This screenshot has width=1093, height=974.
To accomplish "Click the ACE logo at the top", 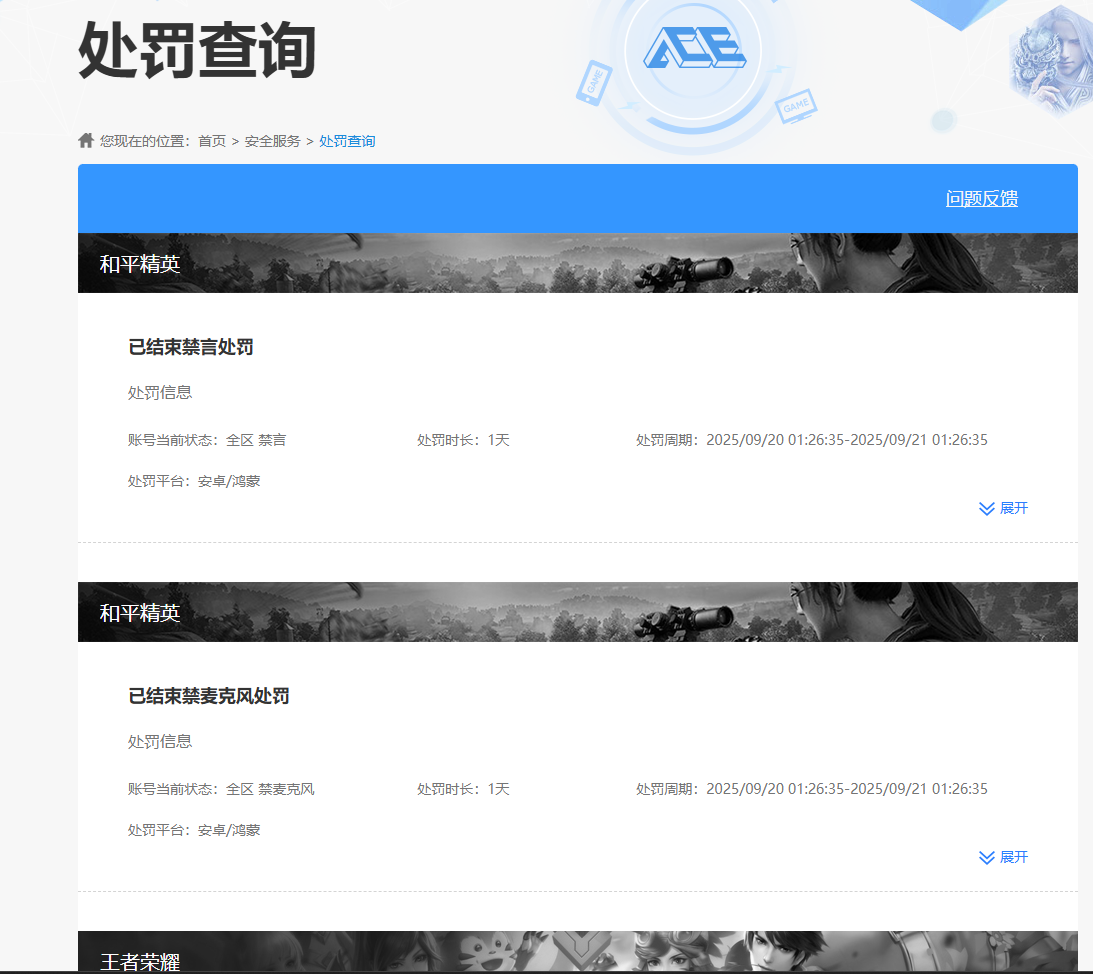I will click(693, 48).
